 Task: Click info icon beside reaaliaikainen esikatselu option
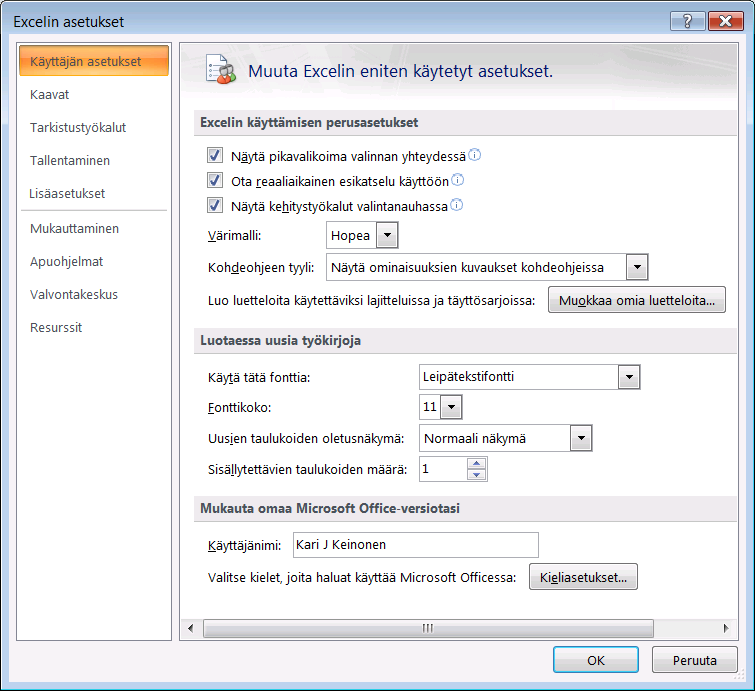pos(457,180)
